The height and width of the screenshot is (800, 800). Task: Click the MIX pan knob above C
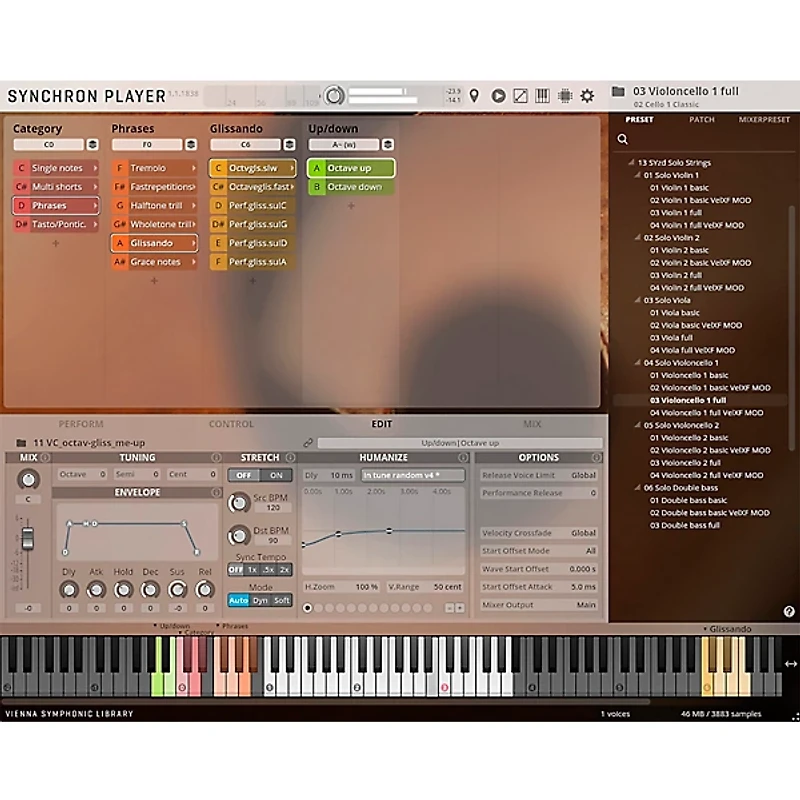click(28, 479)
